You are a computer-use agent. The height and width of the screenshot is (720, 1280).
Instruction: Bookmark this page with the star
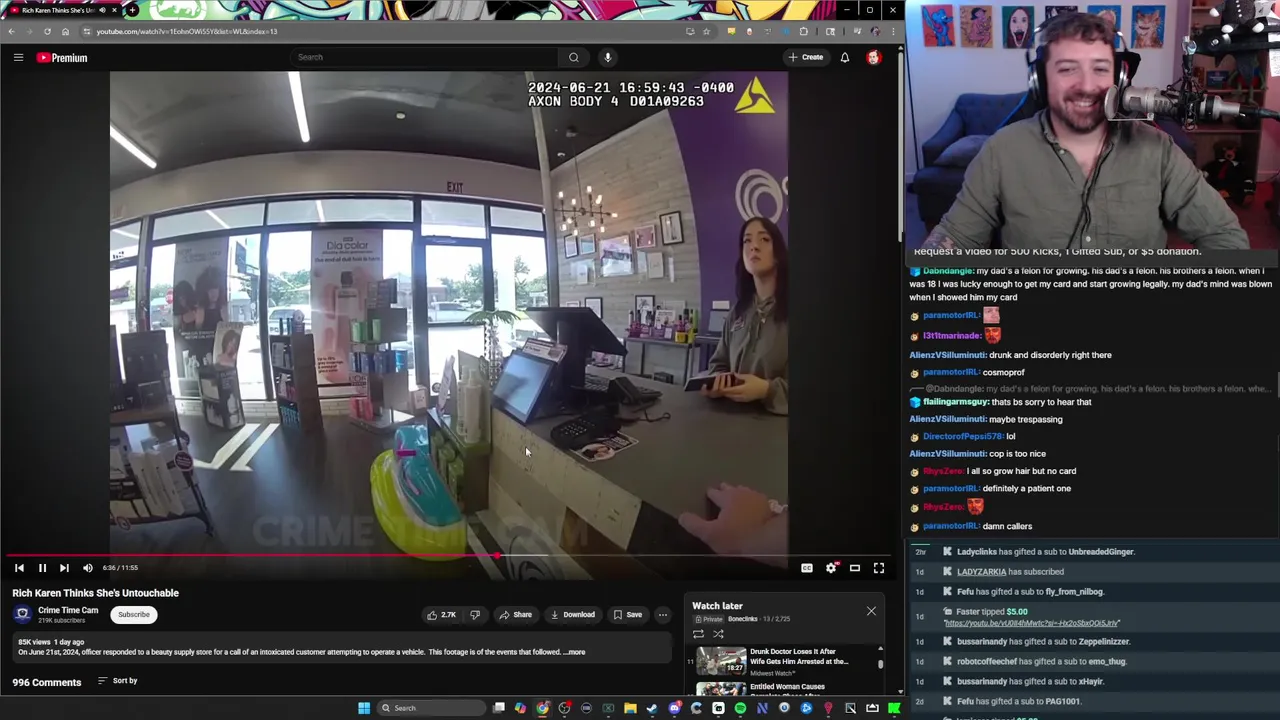[x=706, y=31]
